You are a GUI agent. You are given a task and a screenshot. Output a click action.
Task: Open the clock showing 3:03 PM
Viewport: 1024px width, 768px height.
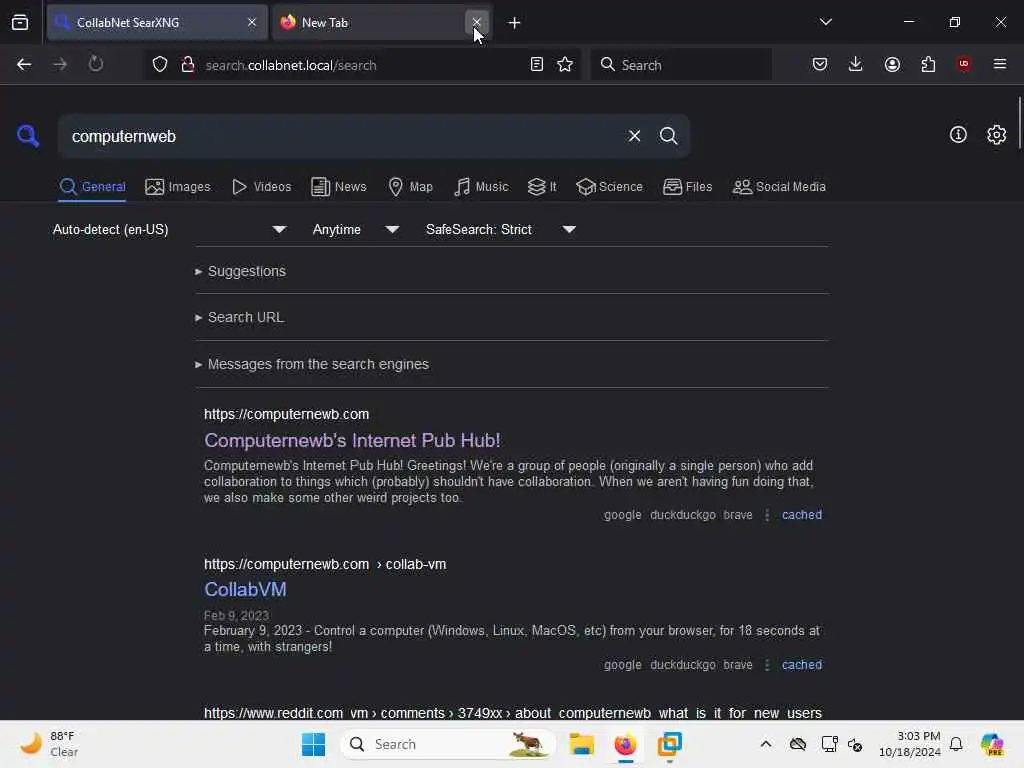click(x=909, y=744)
